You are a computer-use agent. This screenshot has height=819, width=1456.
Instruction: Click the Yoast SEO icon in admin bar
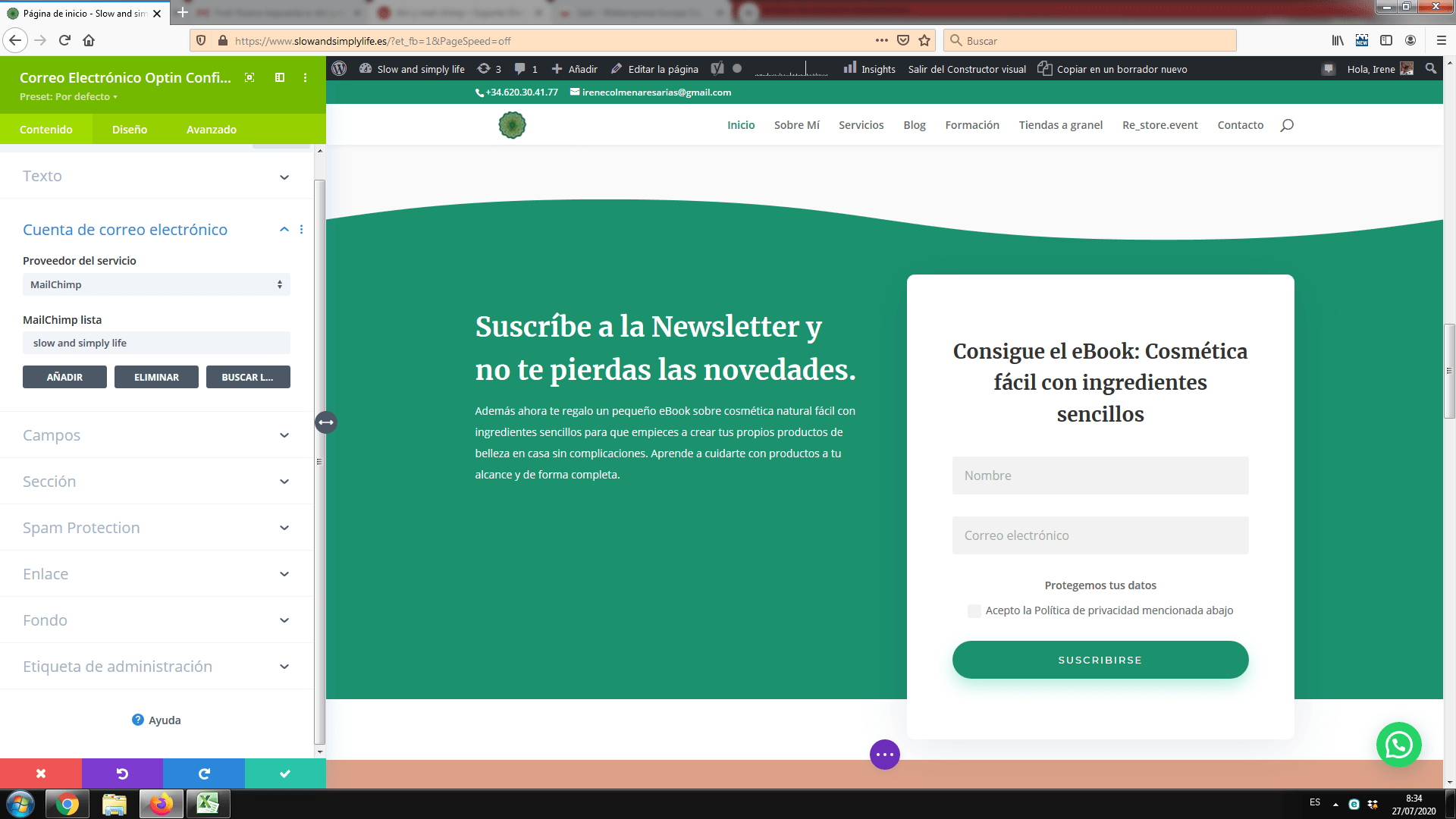pyautogui.click(x=717, y=69)
